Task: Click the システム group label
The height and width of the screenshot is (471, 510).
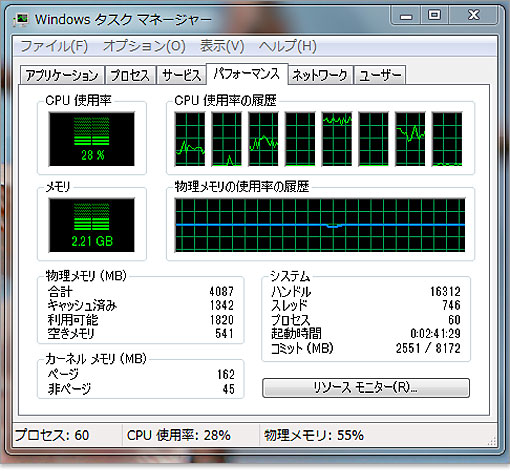Action: (290, 276)
